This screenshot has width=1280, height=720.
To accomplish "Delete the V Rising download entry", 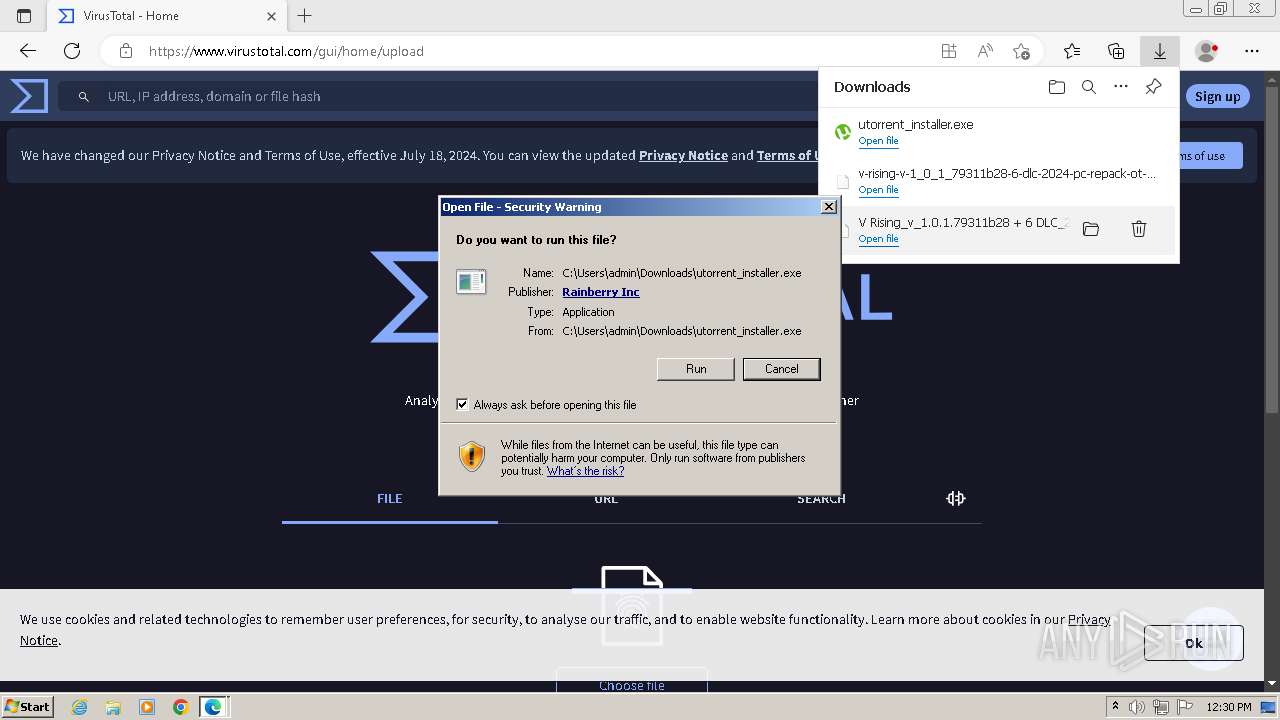I will tap(1138, 229).
